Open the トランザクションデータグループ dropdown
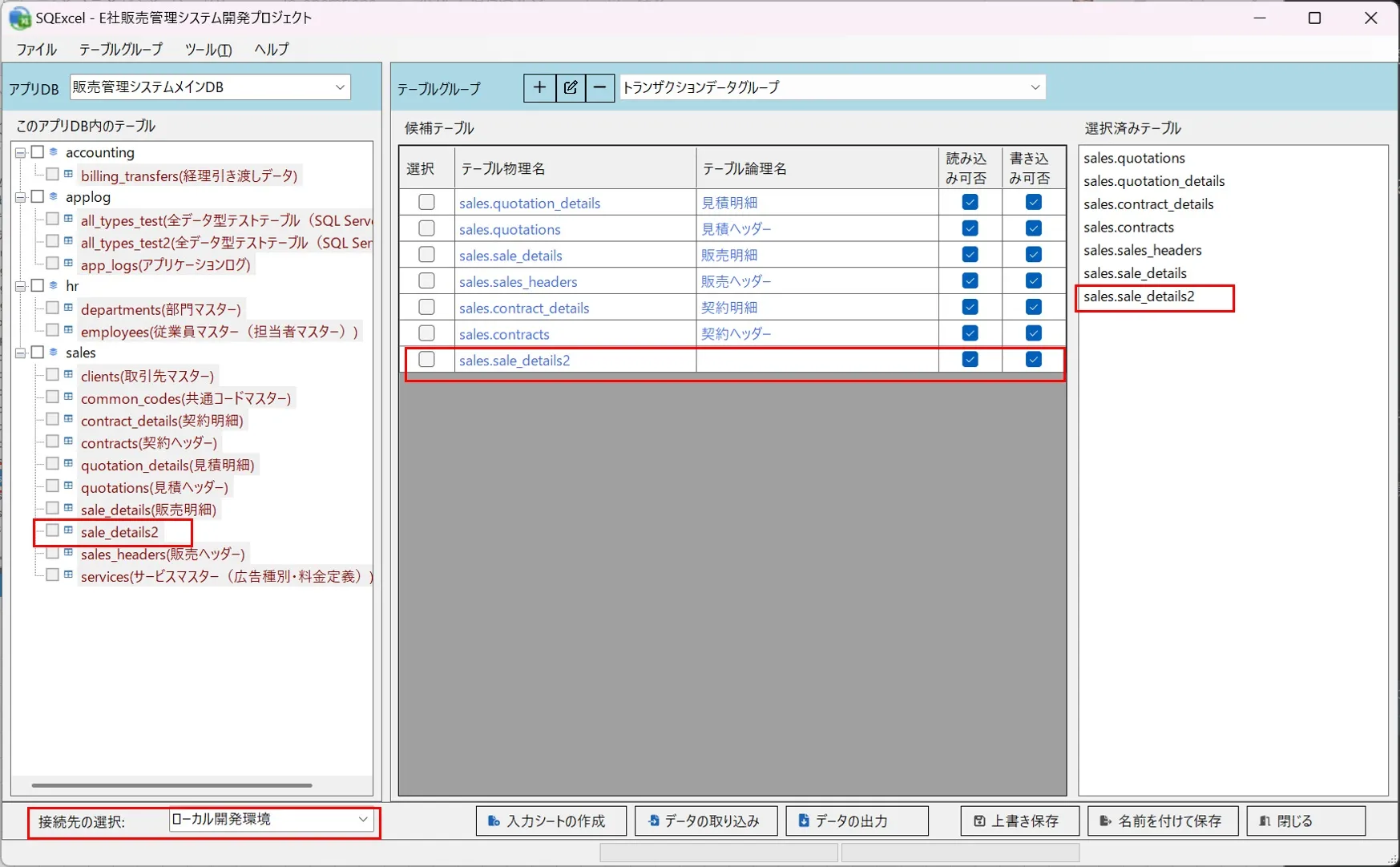Image resolution: width=1400 pixels, height=867 pixels. (x=833, y=87)
